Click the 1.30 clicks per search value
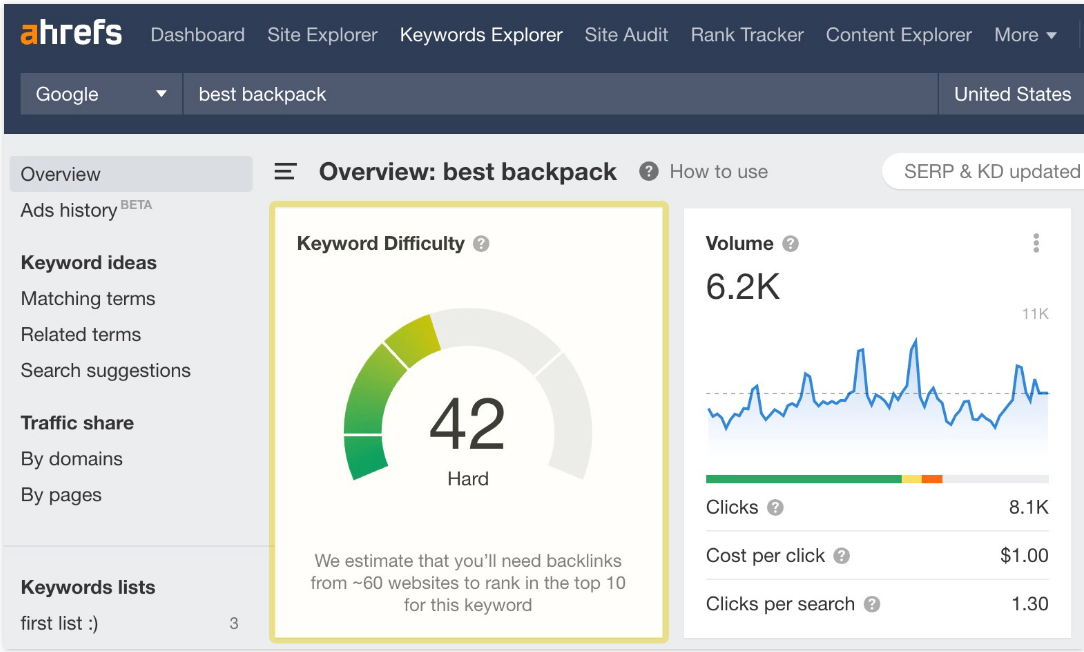The width and height of the screenshot is (1084, 652). 1030,604
